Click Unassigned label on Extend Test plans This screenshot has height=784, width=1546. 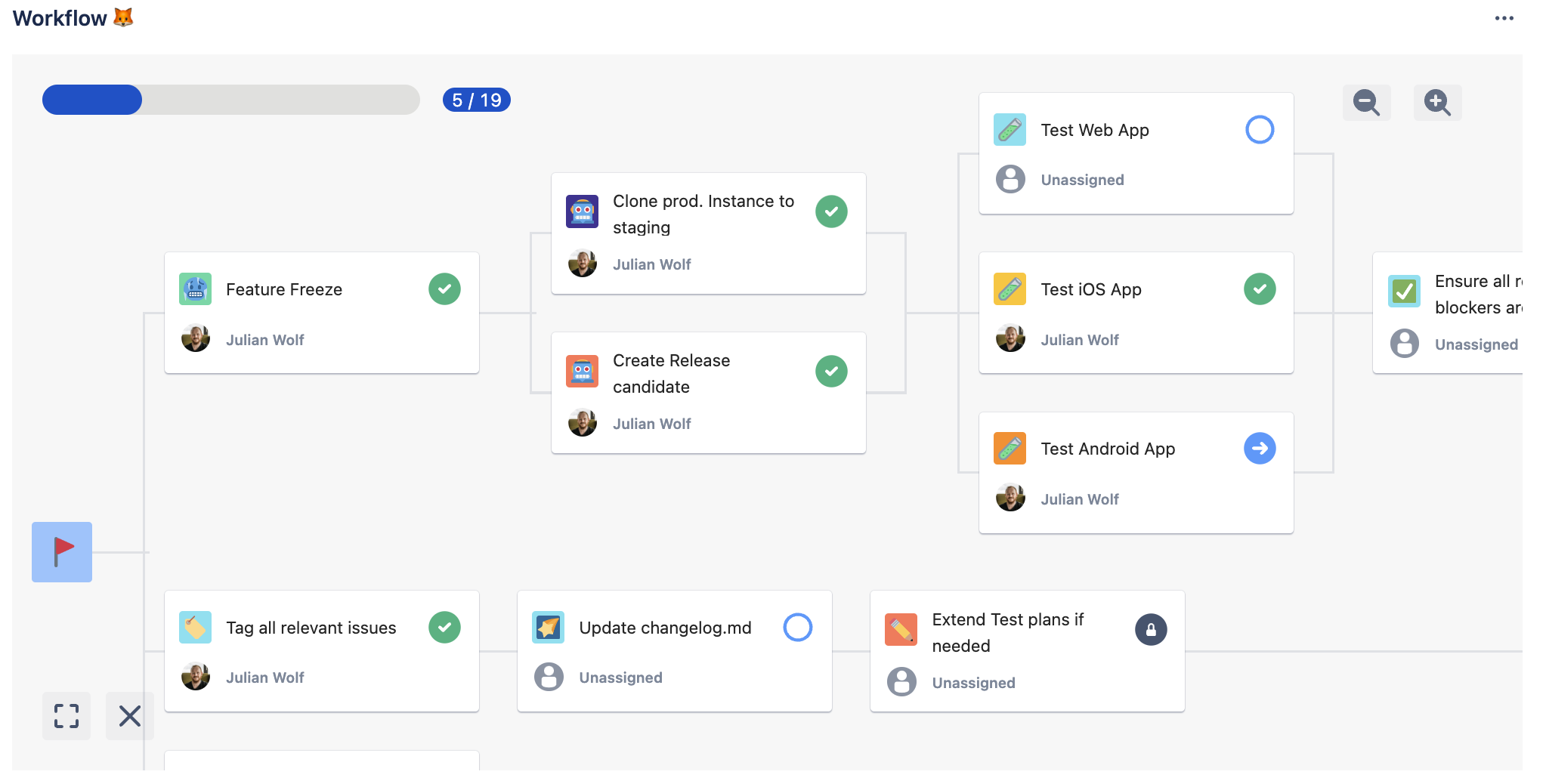click(973, 683)
